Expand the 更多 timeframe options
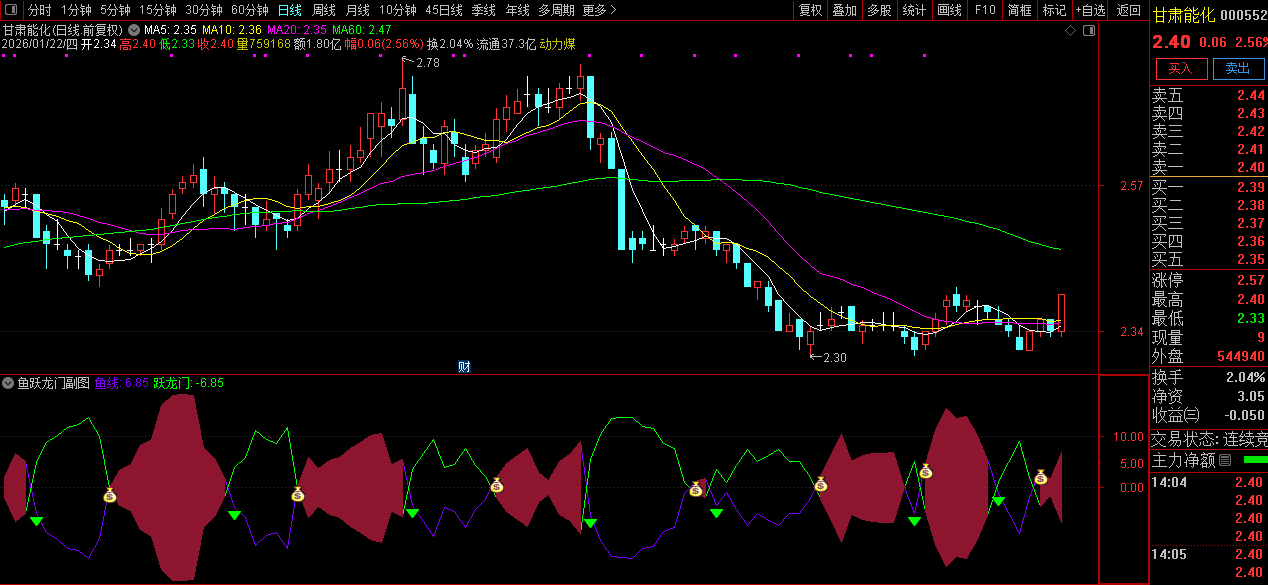This screenshot has width=1268, height=585. click(599, 10)
